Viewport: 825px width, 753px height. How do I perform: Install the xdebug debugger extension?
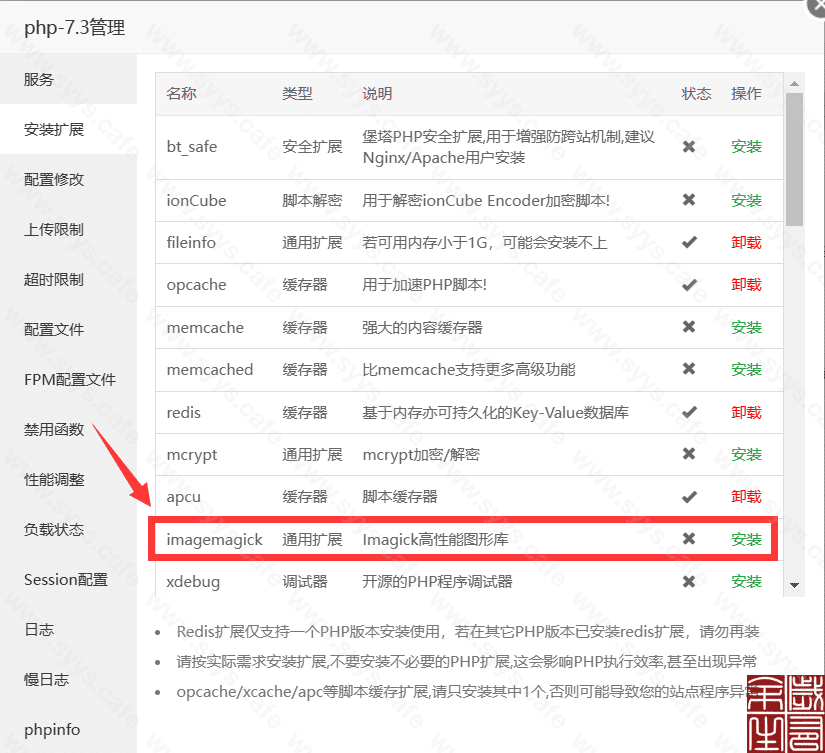(x=746, y=581)
